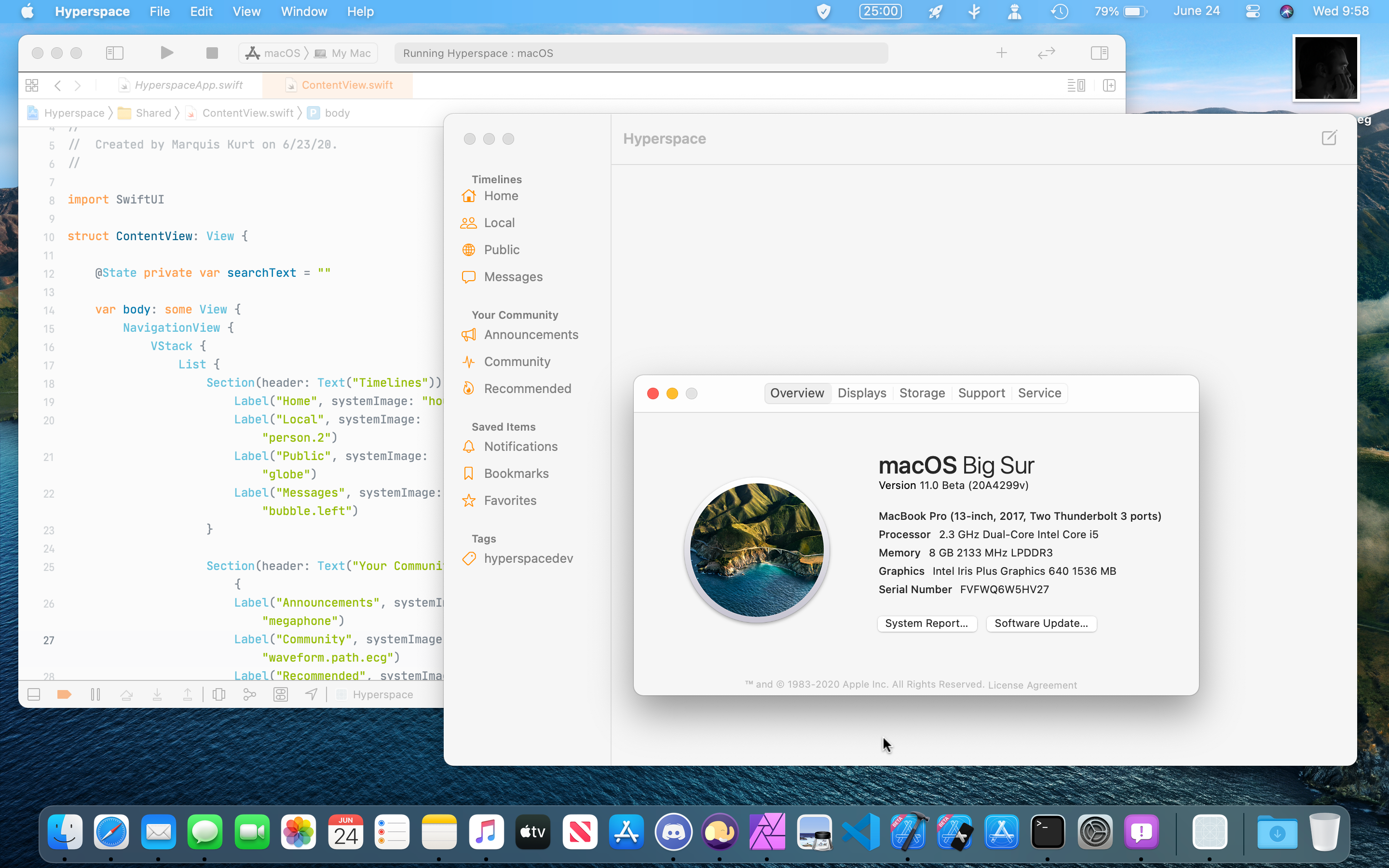The width and height of the screenshot is (1389, 868).
Task: Hide the Xcode debug area
Action: pyautogui.click(x=34, y=694)
